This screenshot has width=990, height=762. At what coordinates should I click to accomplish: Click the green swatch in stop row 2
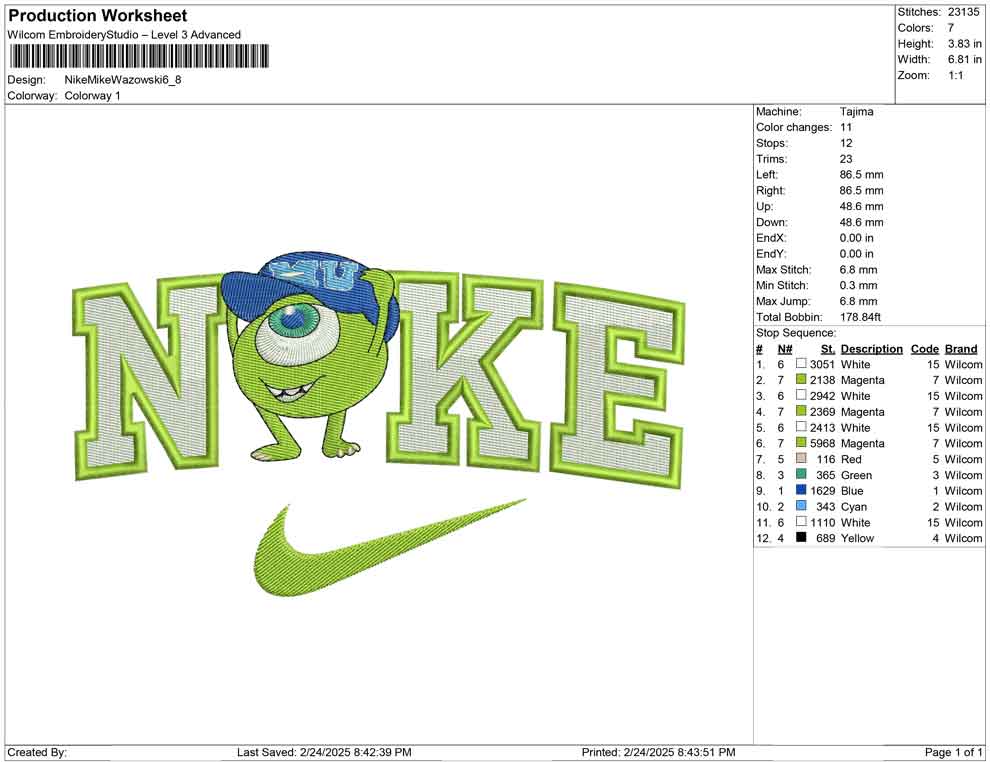801,379
